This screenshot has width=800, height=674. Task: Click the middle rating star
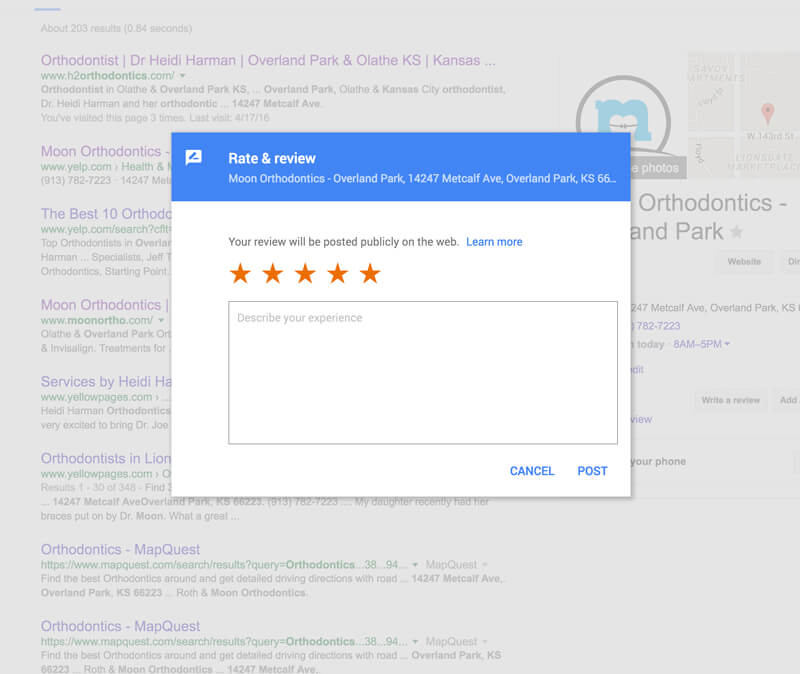306,272
